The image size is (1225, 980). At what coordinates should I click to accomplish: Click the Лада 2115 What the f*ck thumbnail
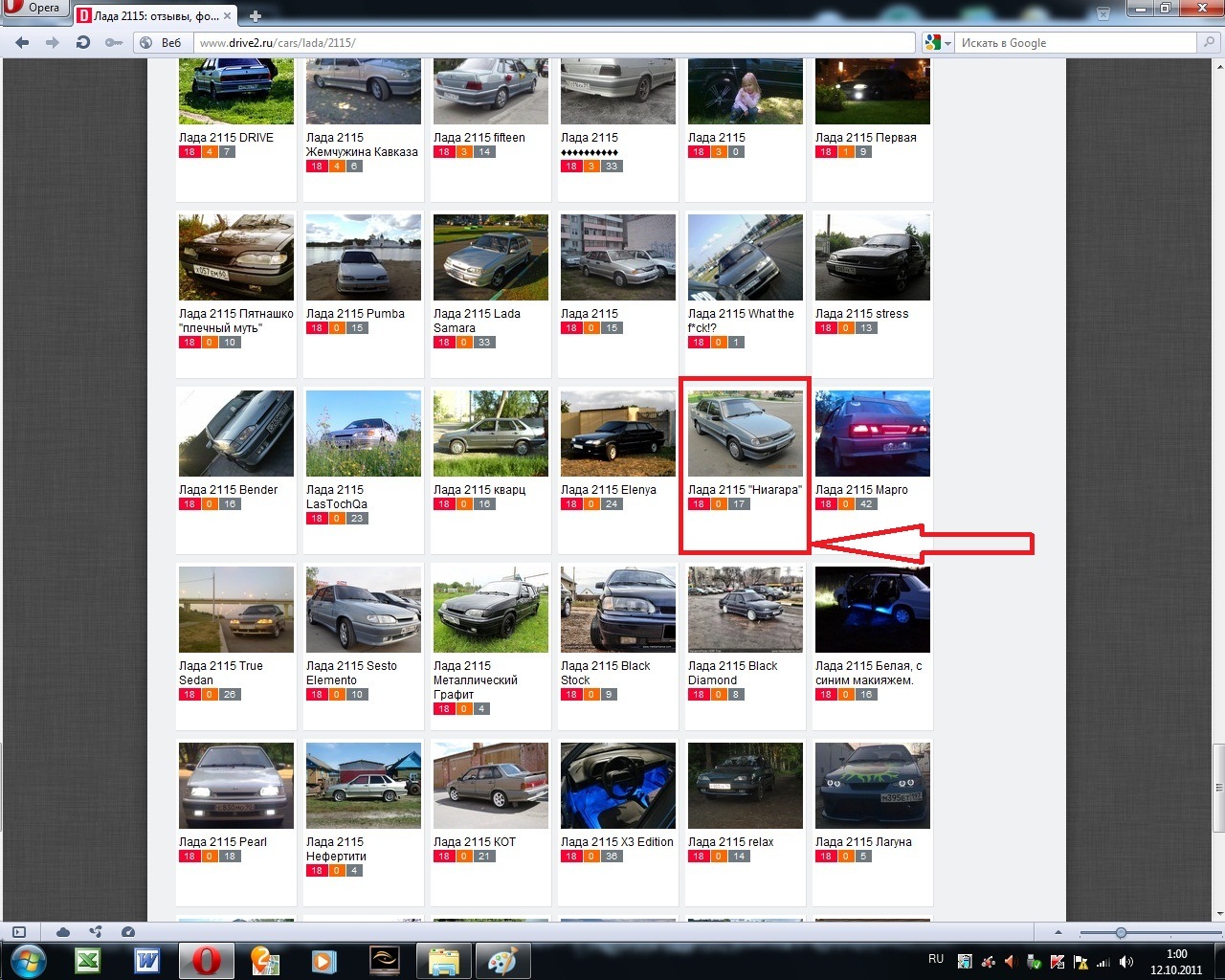pyautogui.click(x=746, y=257)
